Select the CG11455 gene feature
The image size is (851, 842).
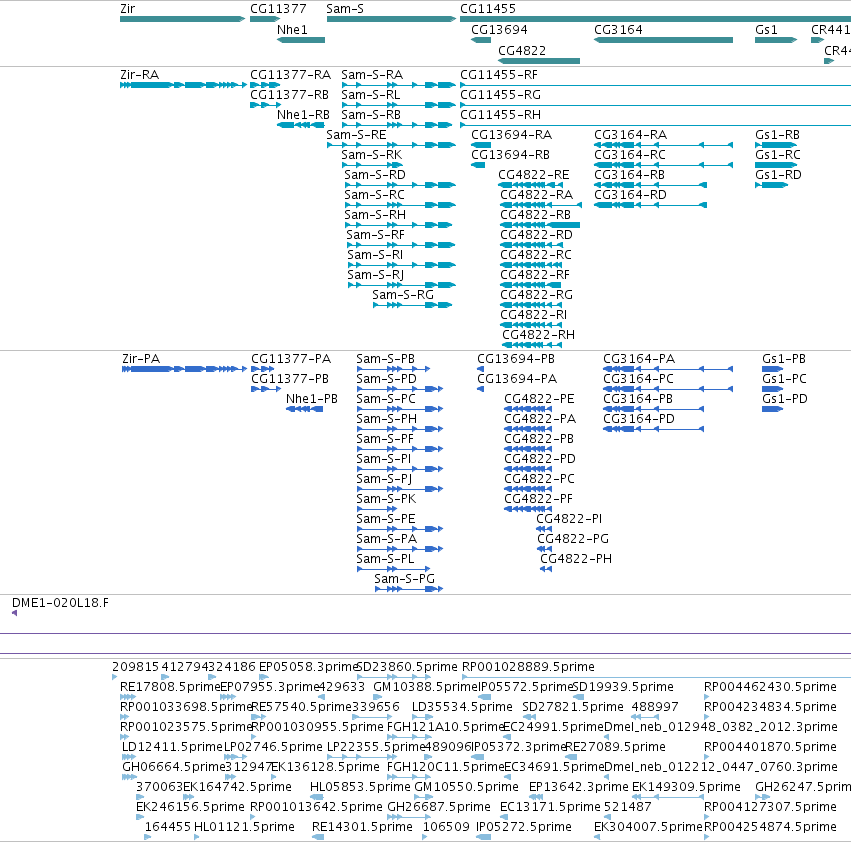[655, 19]
